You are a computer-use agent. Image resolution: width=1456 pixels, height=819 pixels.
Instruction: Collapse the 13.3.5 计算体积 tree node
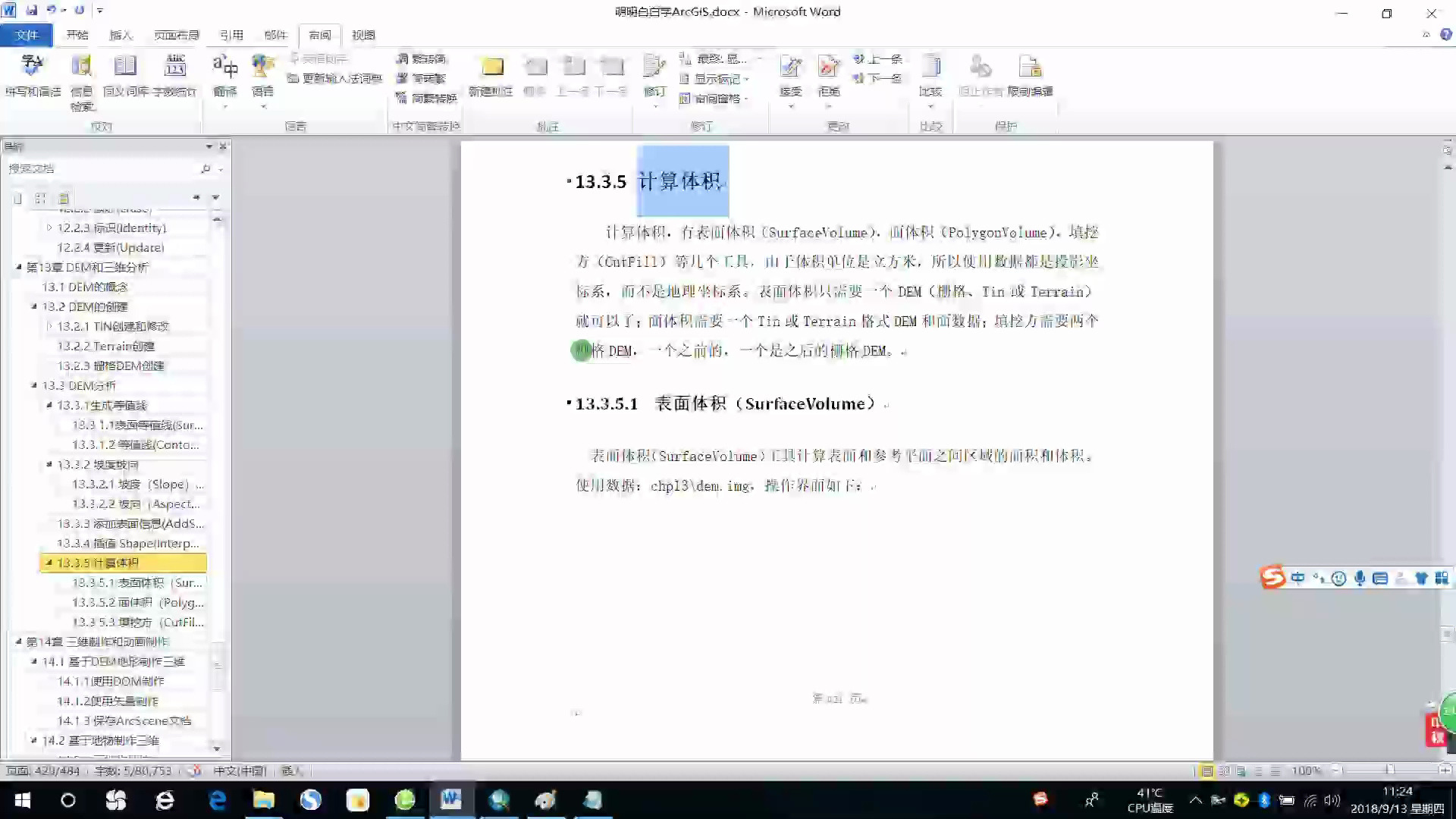click(49, 563)
